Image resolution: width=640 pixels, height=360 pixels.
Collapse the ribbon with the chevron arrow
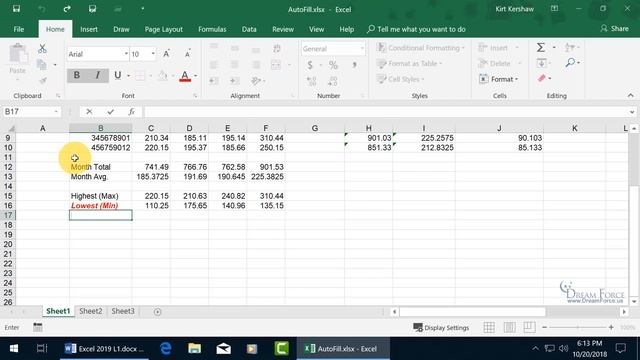click(631, 96)
